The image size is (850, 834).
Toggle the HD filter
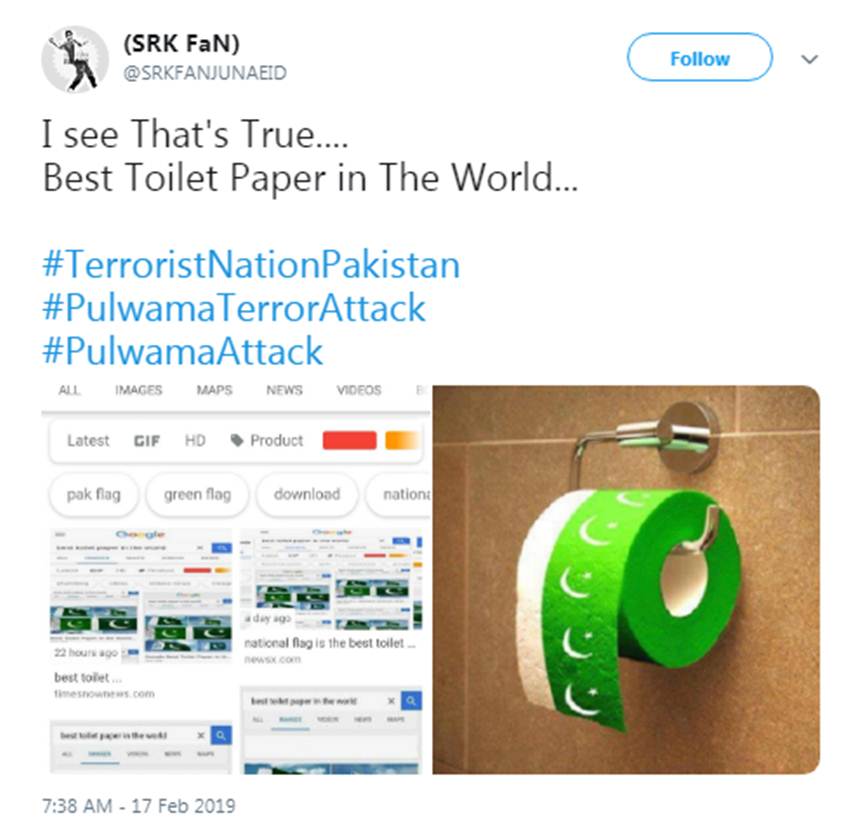click(x=195, y=440)
